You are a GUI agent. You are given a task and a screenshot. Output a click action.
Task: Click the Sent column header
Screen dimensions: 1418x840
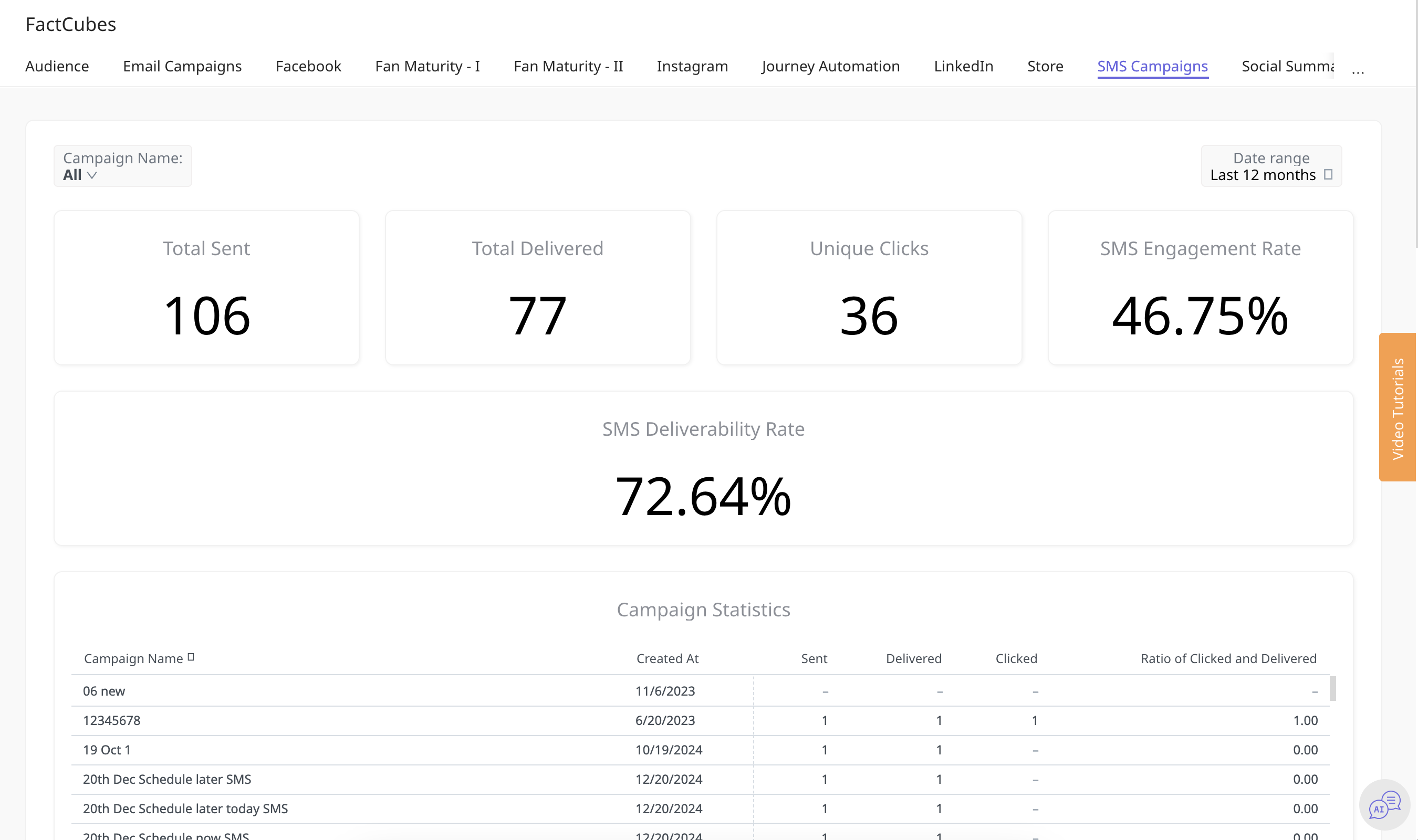(x=814, y=658)
